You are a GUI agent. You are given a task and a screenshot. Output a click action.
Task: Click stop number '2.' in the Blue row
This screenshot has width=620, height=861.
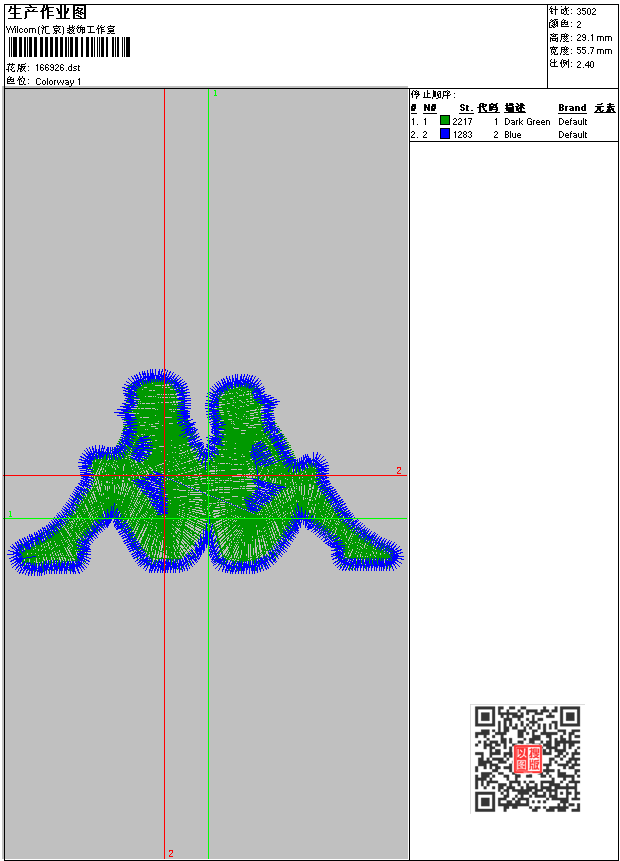[x=414, y=135]
